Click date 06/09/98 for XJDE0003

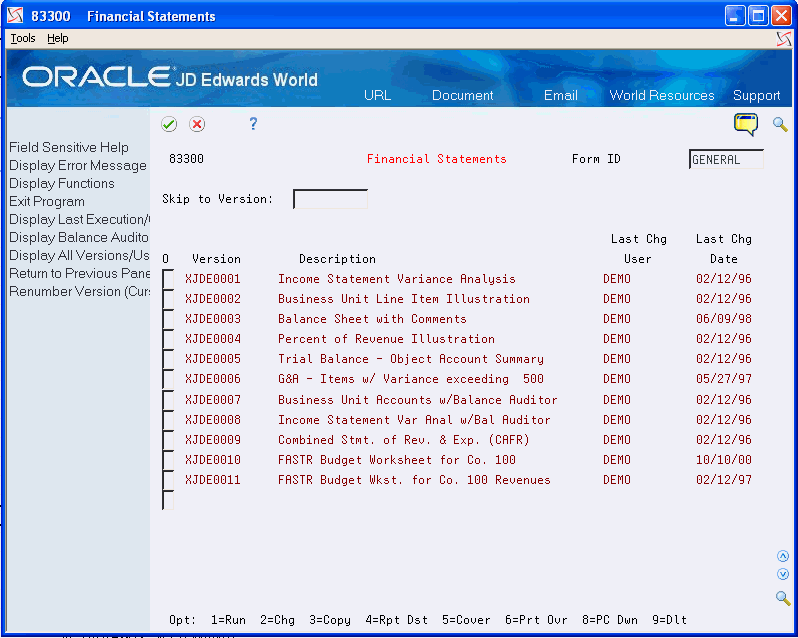point(724,319)
